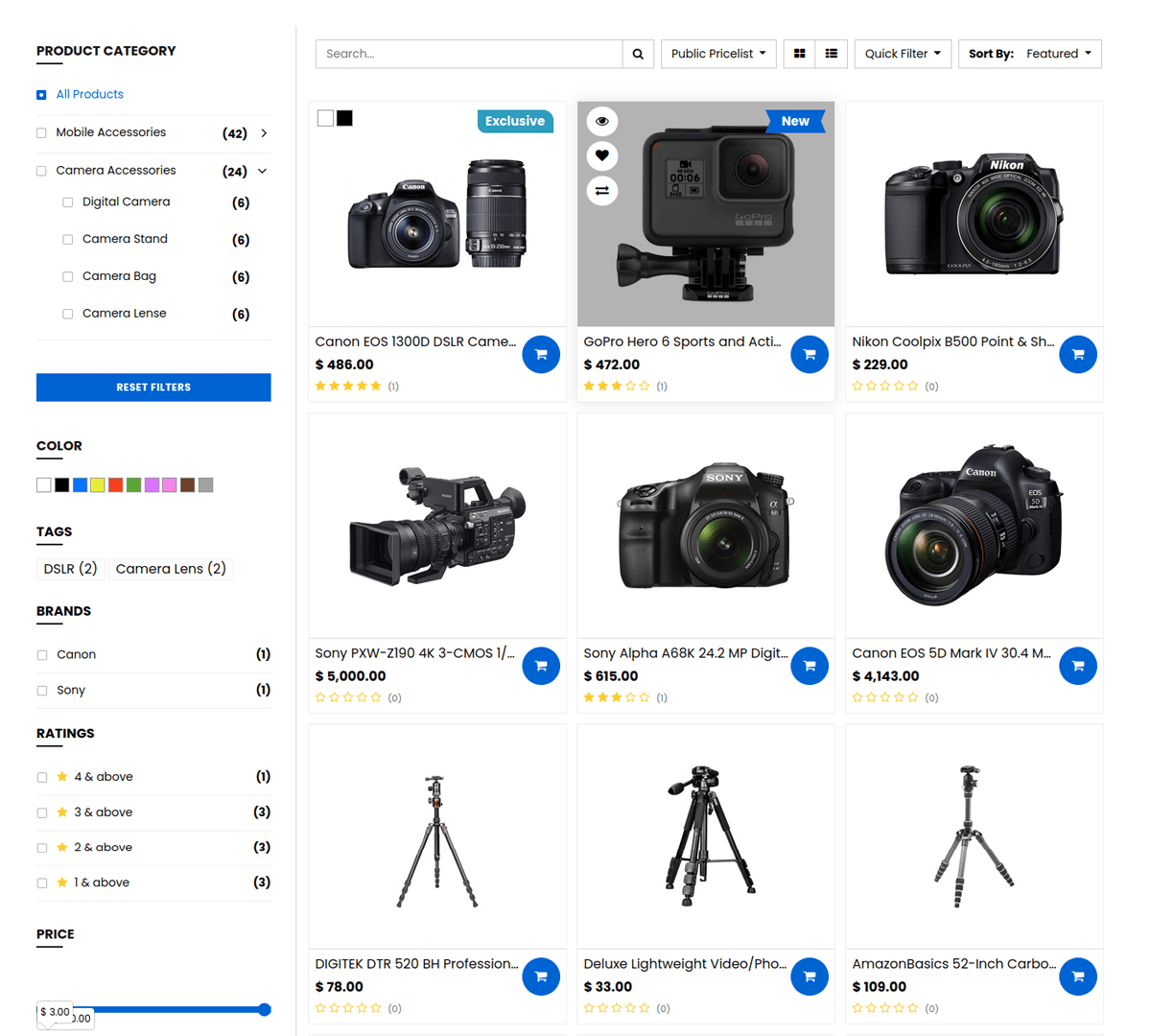Check the Canon brand filter
The width and height of the screenshot is (1151, 1036).
click(x=42, y=655)
